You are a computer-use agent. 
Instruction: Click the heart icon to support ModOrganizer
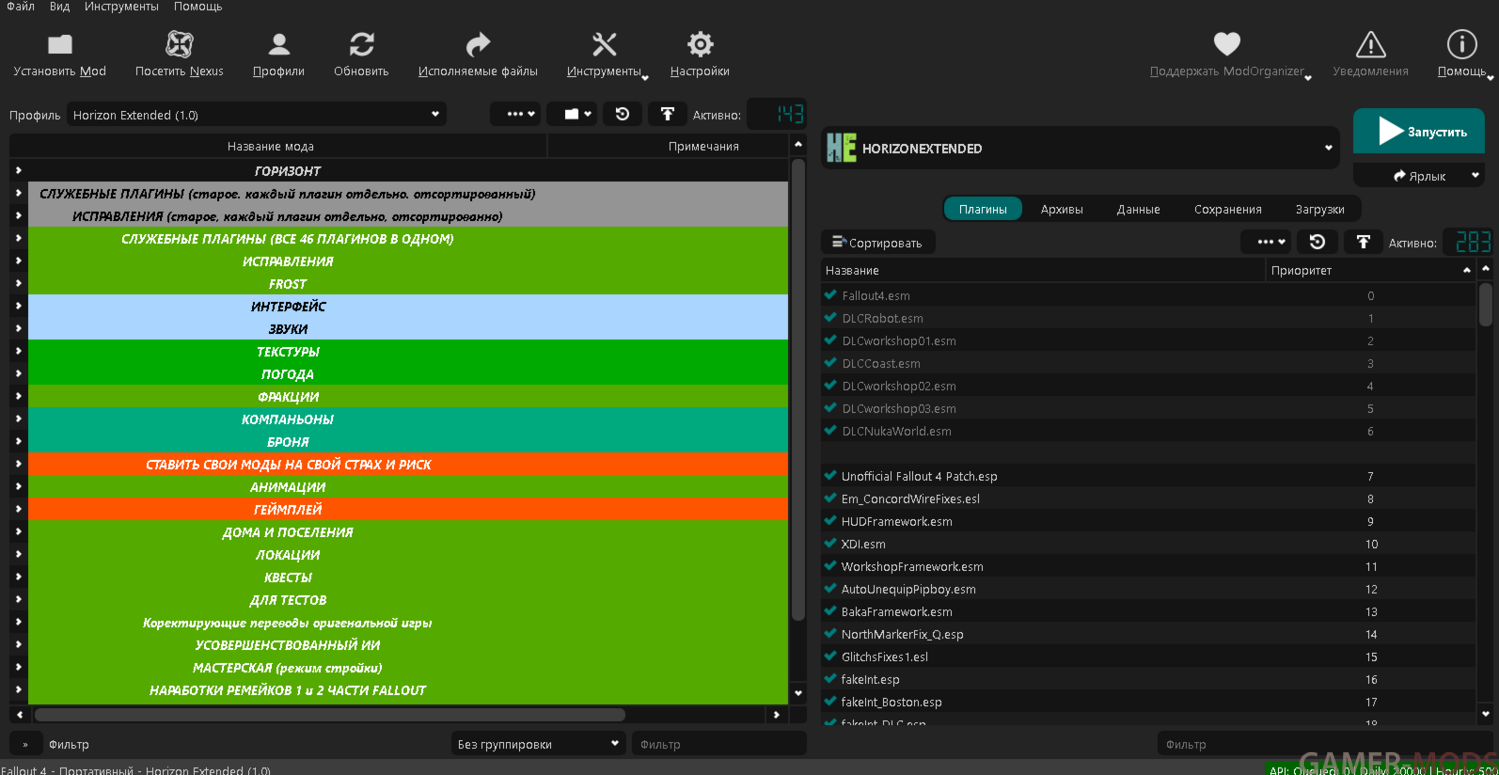point(1227,44)
